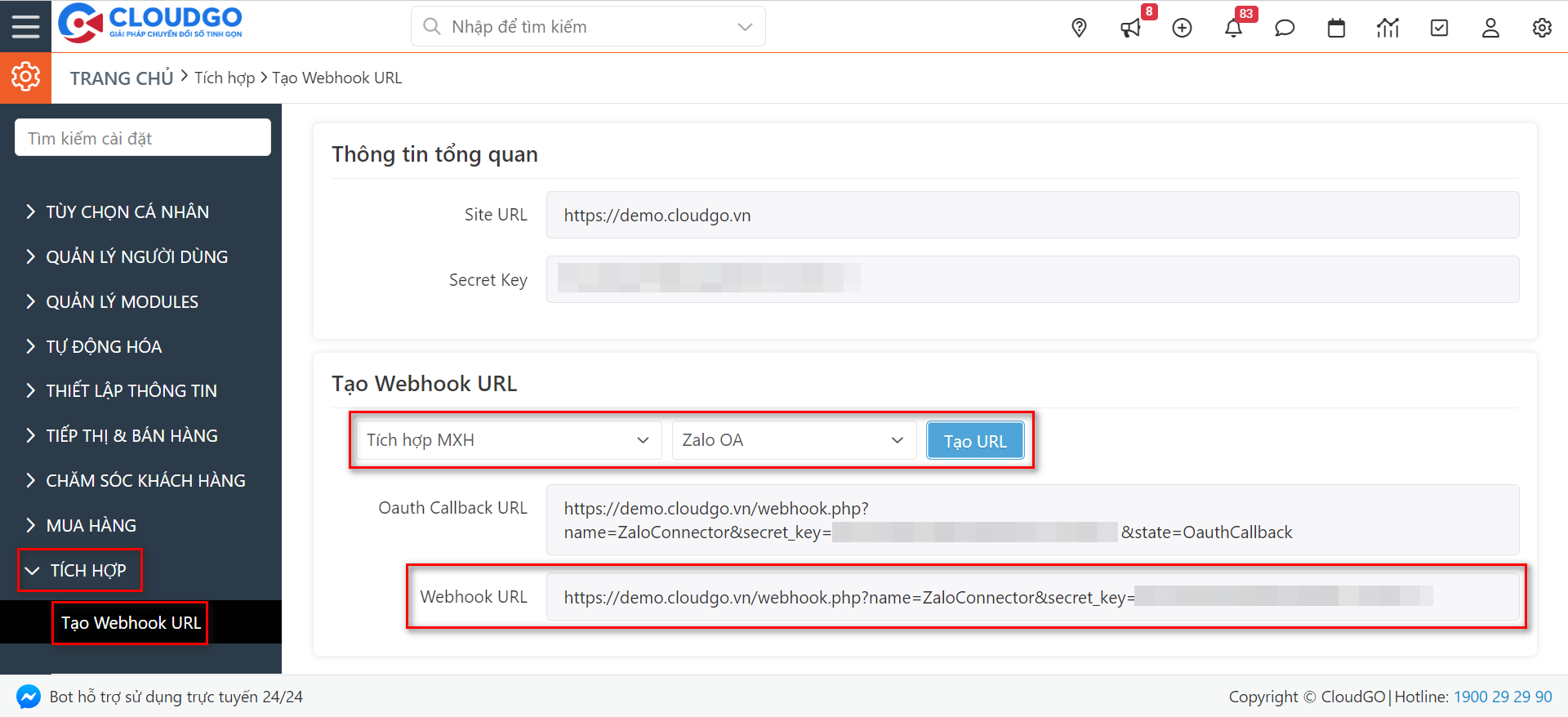This screenshot has width=1568, height=717.
Task: Click the quick create plus icon
Action: coord(1182,29)
